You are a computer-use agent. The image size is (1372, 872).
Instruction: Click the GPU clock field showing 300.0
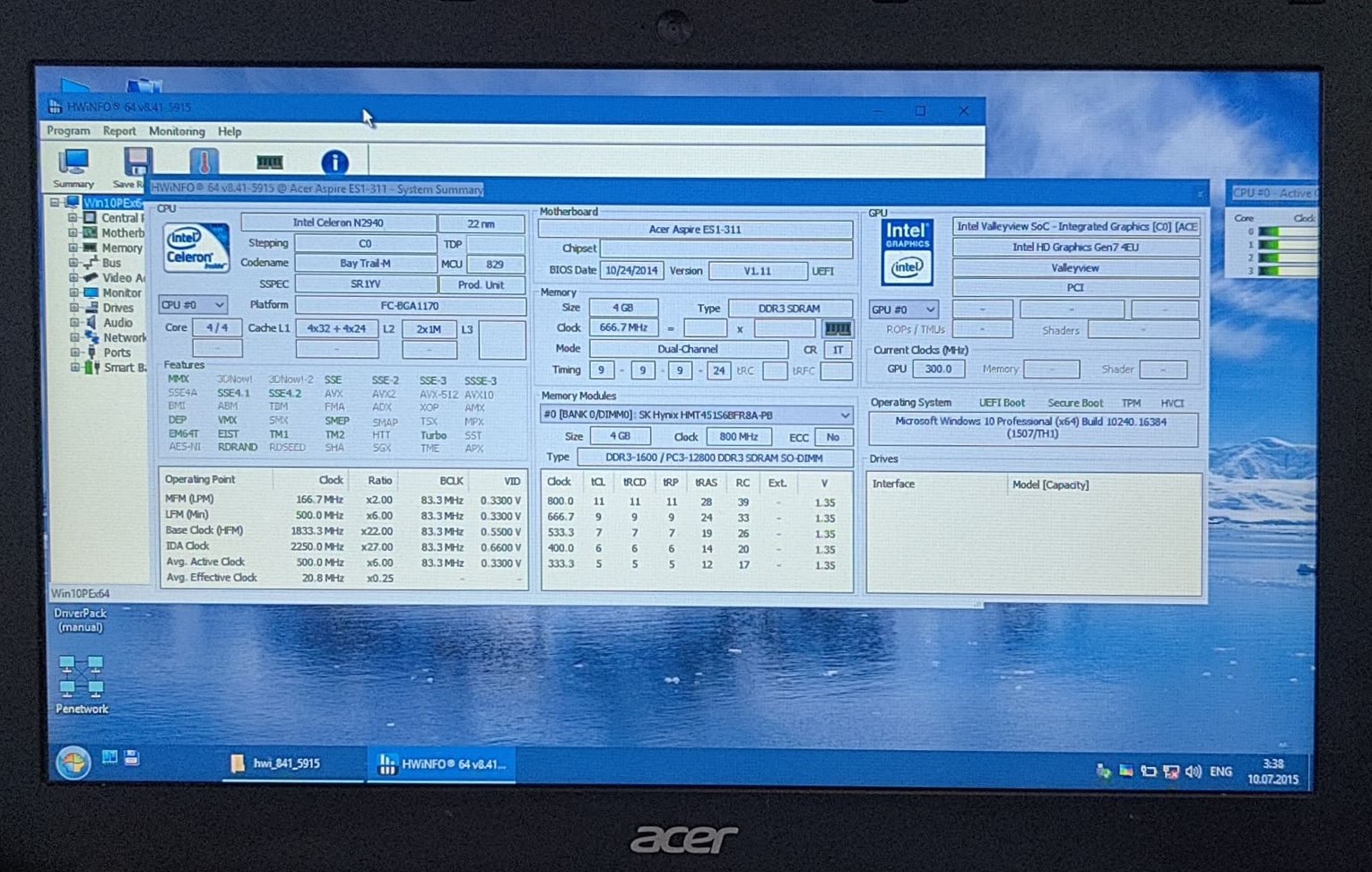(x=938, y=369)
